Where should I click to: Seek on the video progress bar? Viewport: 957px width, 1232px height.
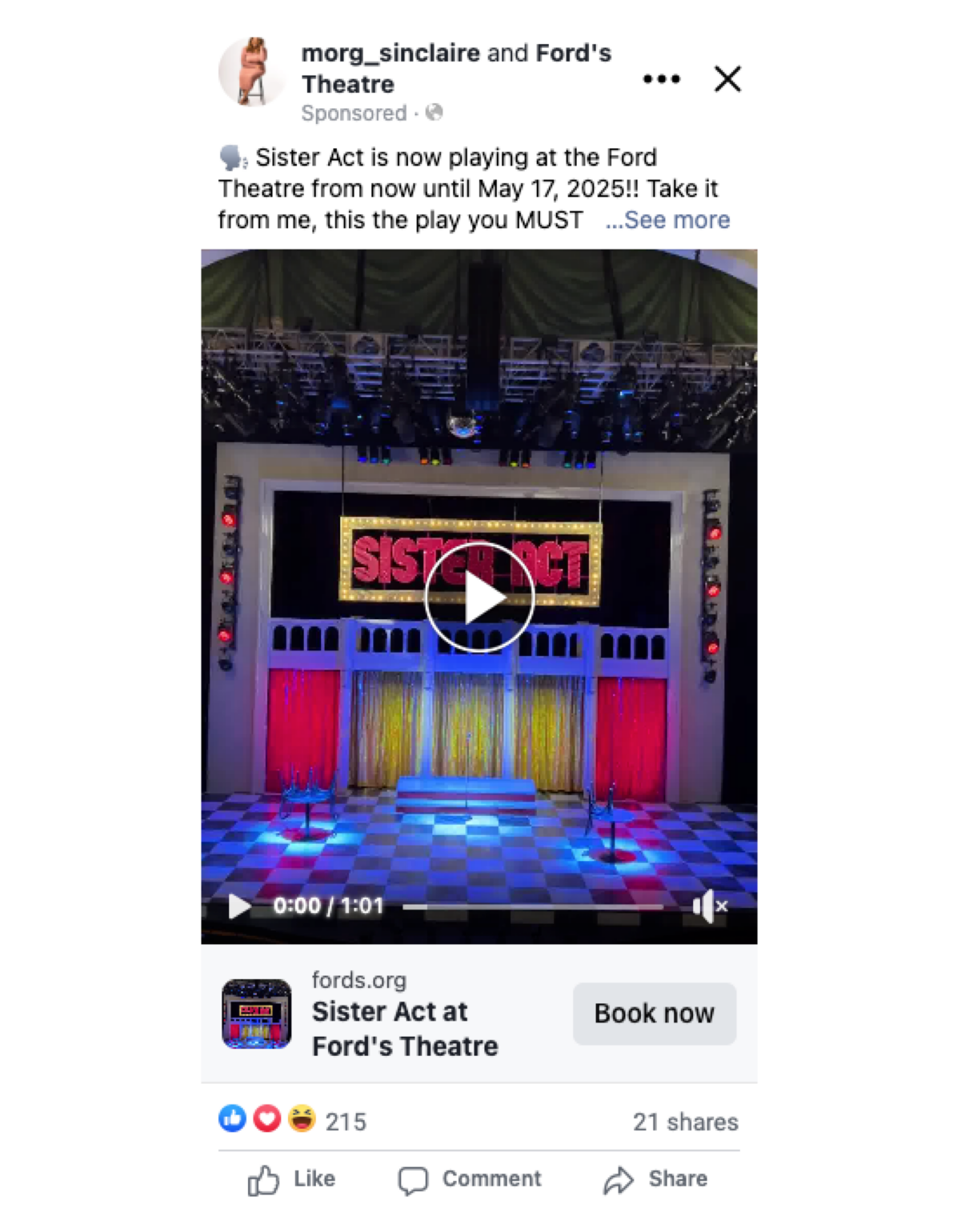coord(533,907)
